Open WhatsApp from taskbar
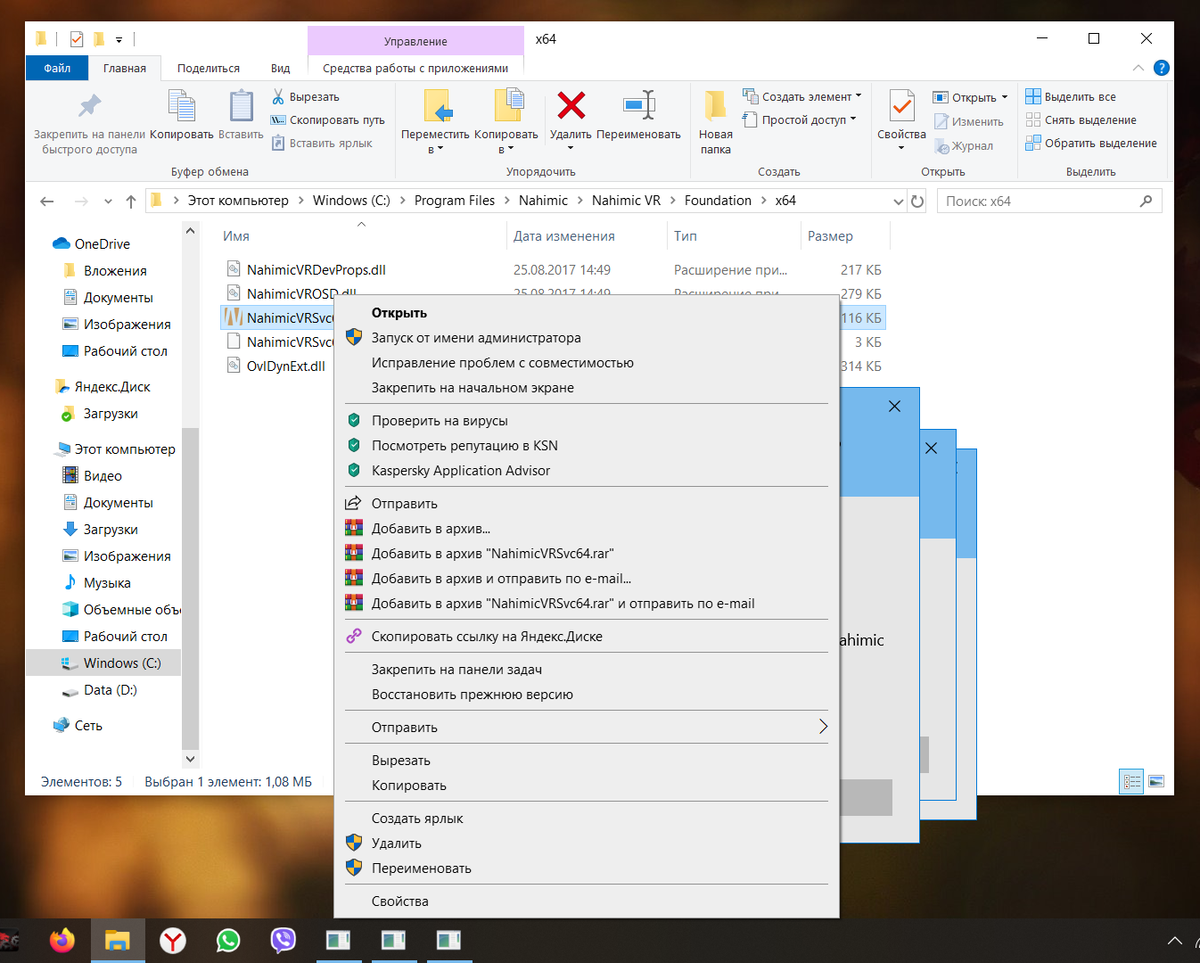This screenshot has height=963, width=1200. point(229,940)
